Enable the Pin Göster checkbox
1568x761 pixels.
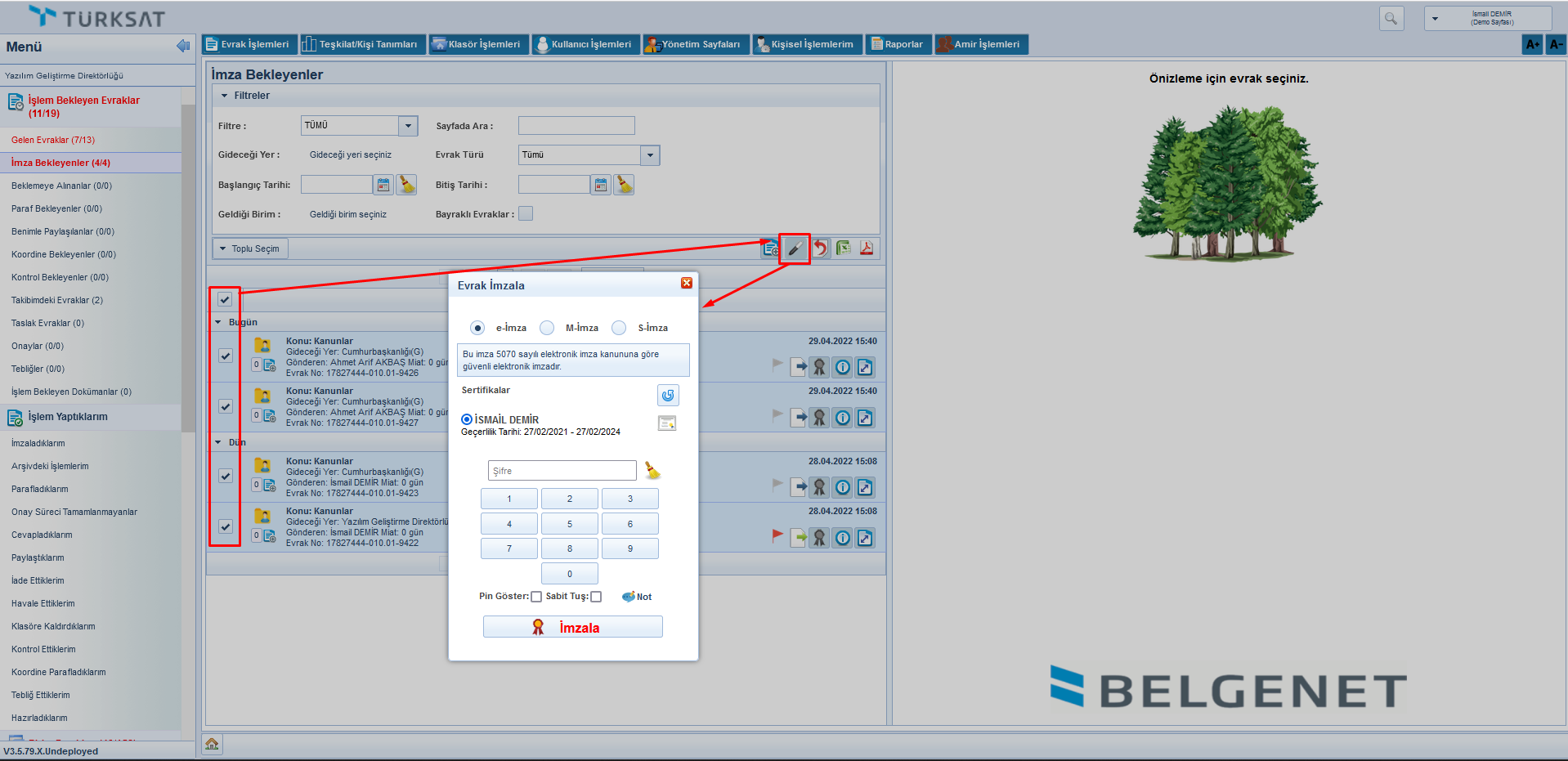click(x=536, y=597)
